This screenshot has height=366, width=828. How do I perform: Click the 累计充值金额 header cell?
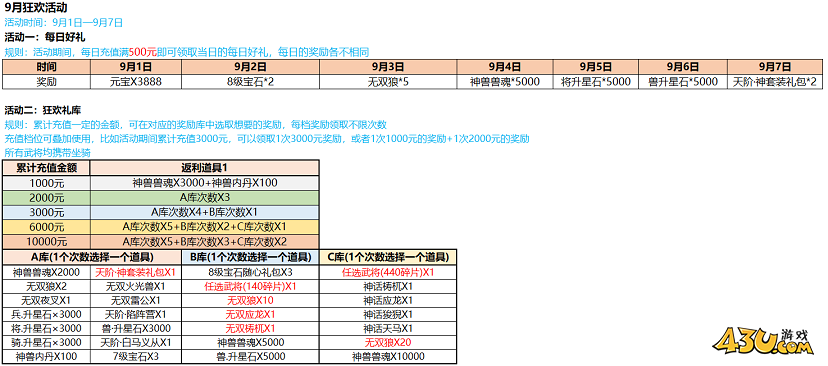tap(46, 168)
